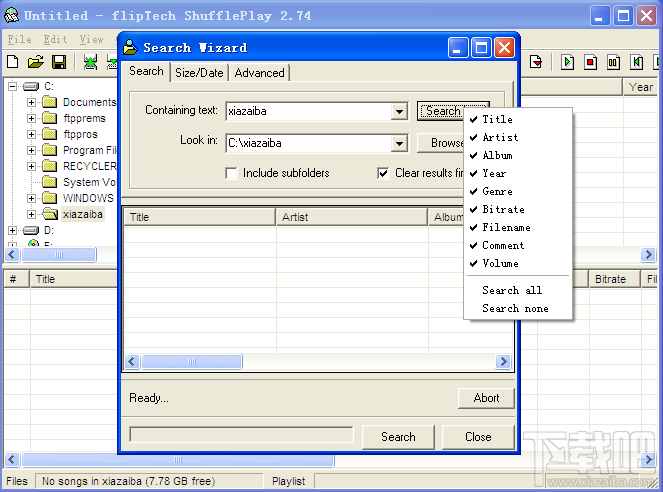
Task: Click the bottom Search button
Action: point(398,437)
